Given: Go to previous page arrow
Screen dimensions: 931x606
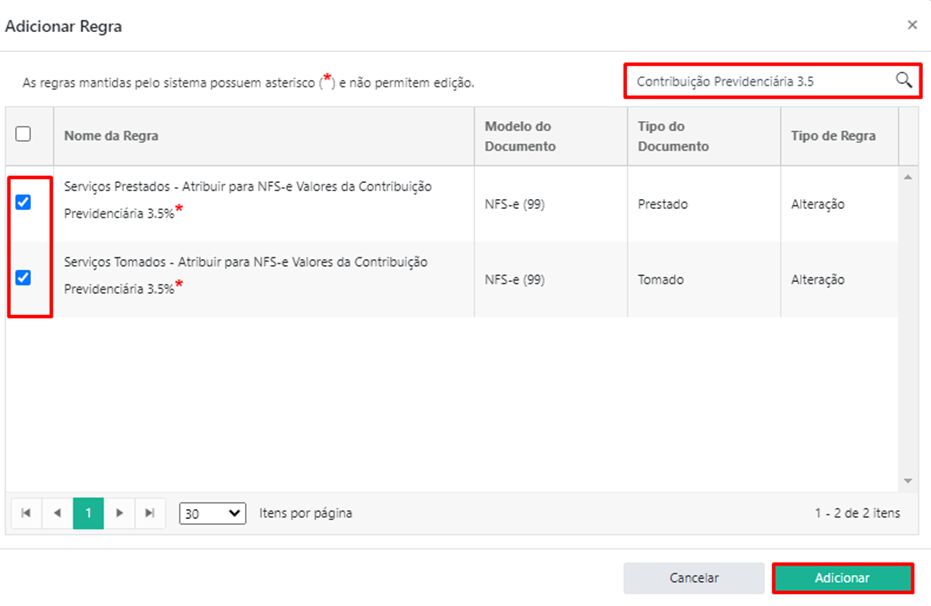Looking at the screenshot, I should 57,513.
